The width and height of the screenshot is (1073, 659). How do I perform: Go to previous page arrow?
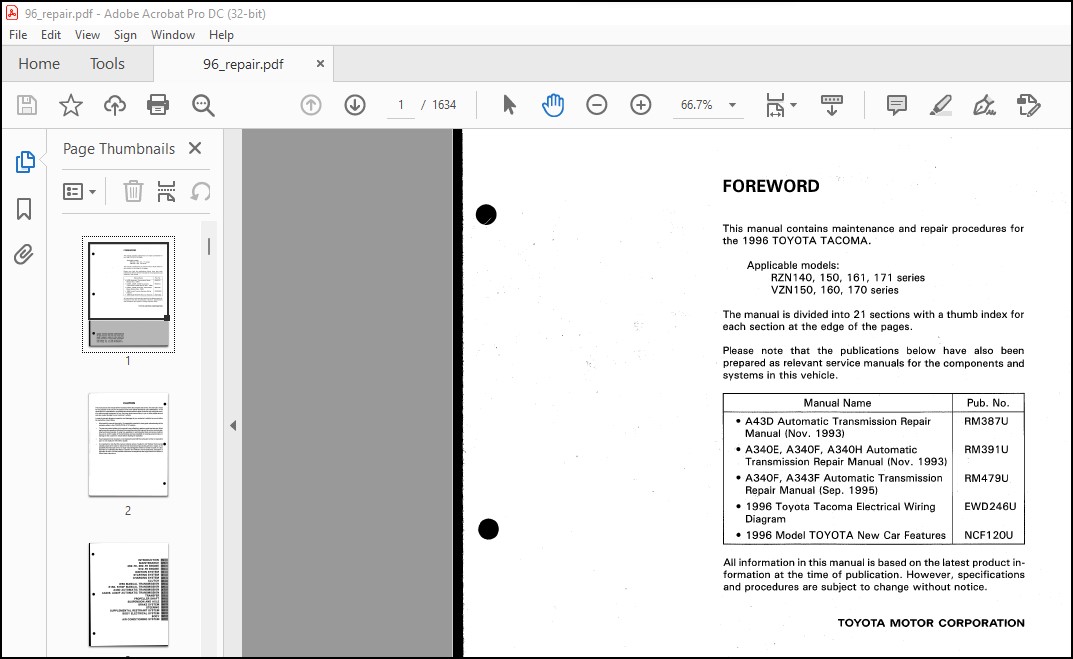(311, 105)
